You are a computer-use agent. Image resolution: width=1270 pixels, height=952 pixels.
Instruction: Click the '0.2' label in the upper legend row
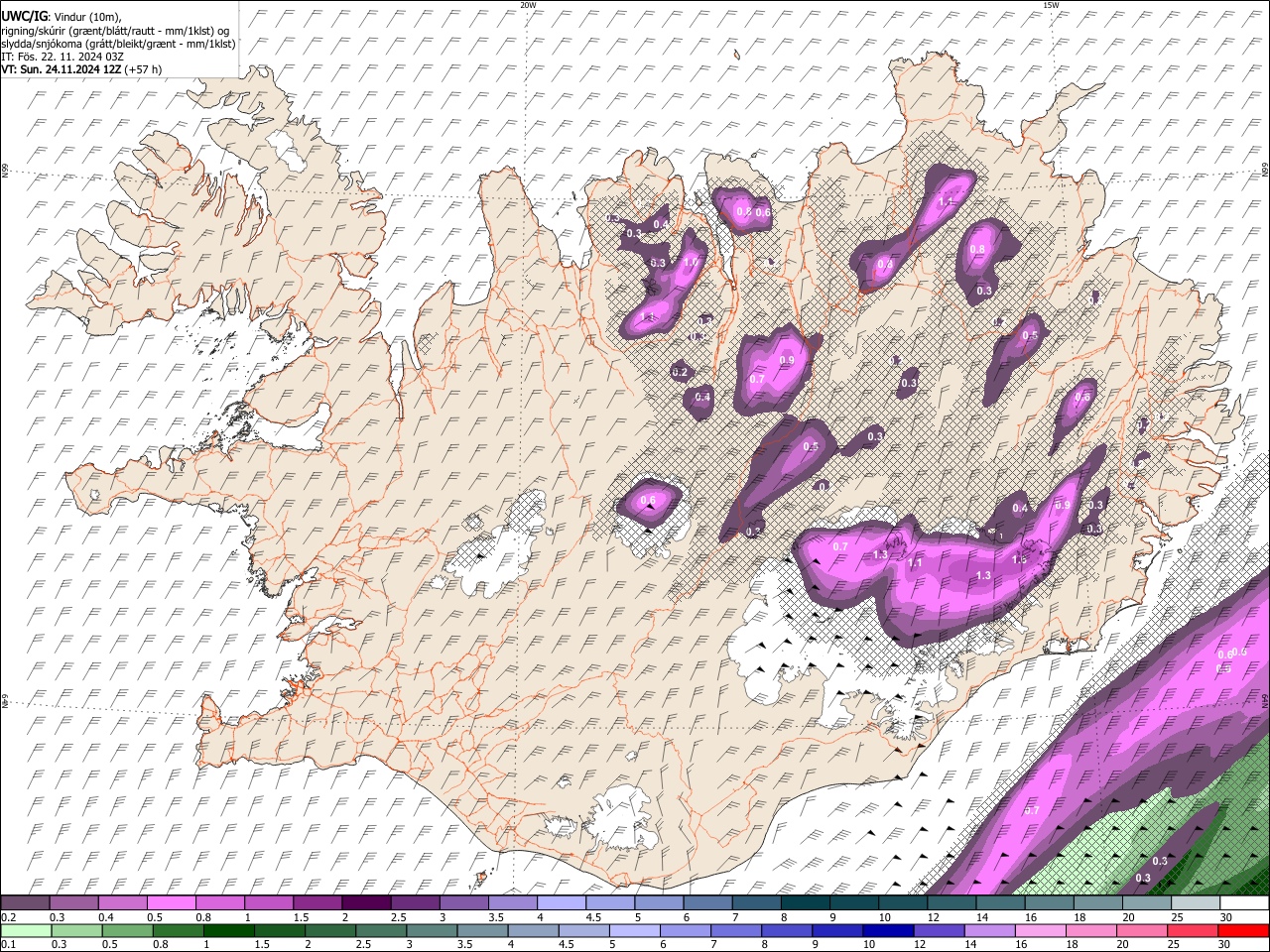click(x=8, y=917)
